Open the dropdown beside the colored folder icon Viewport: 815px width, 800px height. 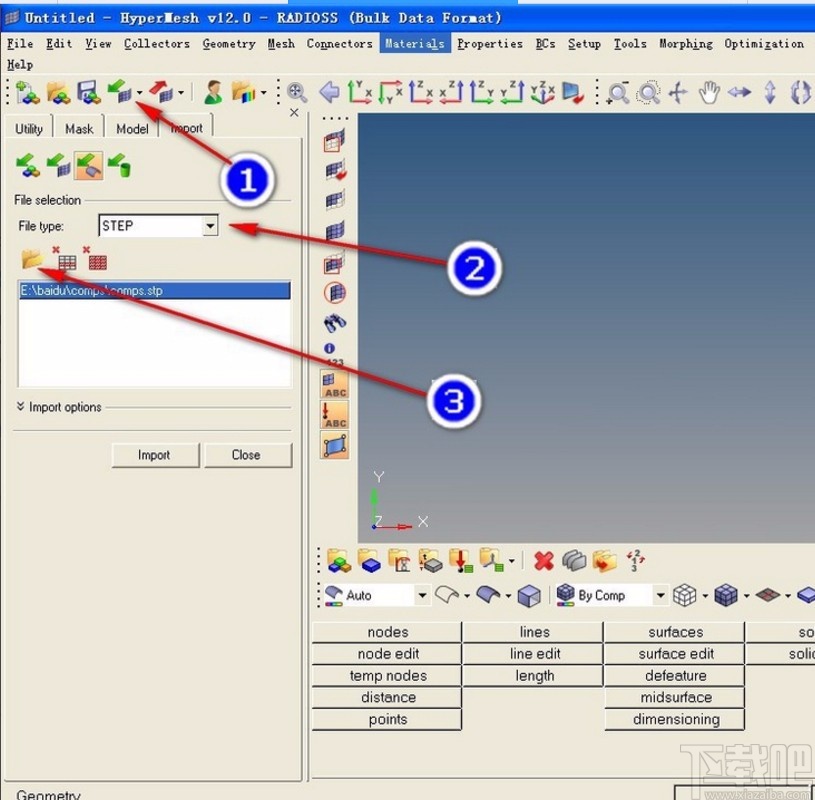pyautogui.click(x=264, y=94)
